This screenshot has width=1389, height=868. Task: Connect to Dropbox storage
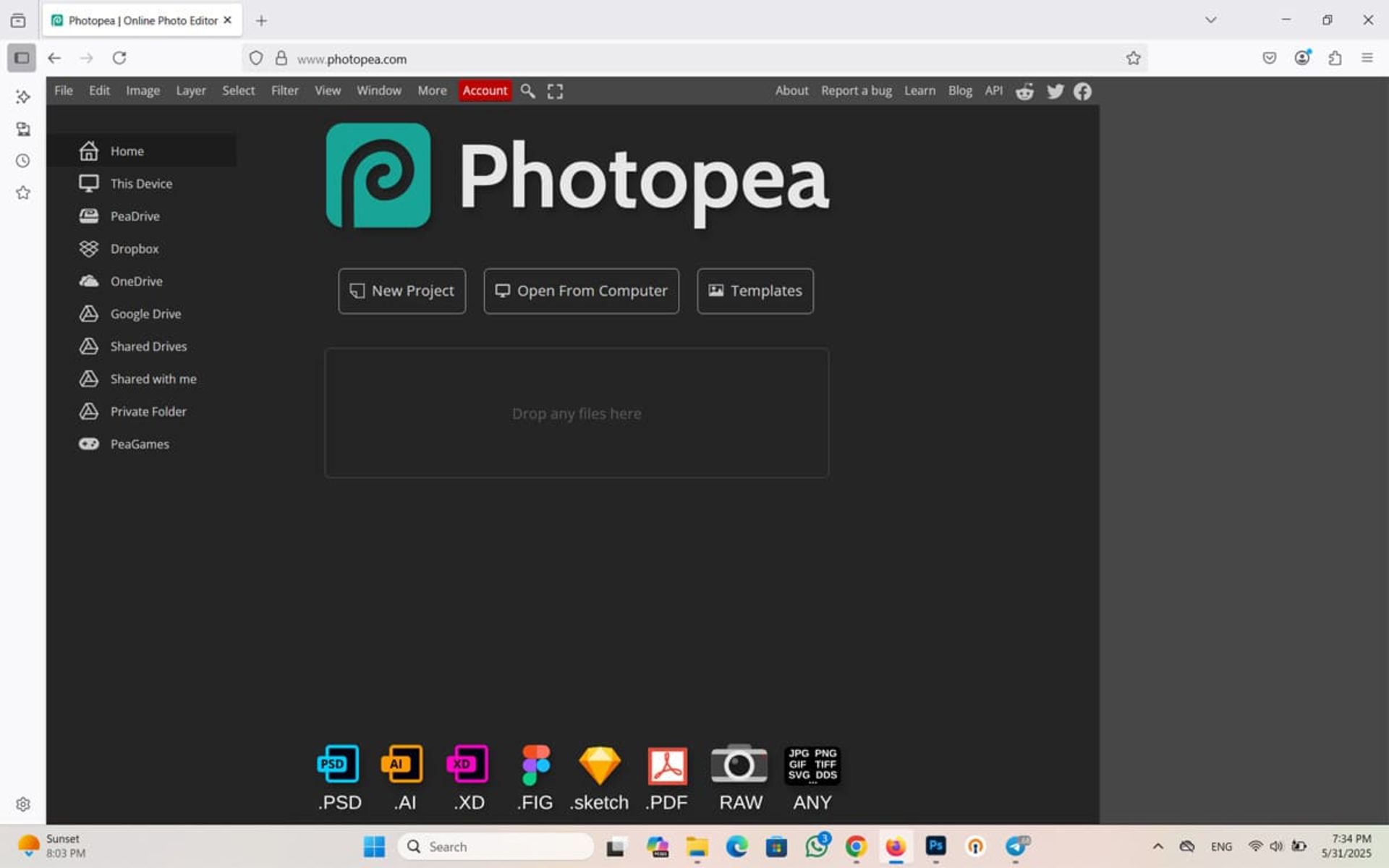142,248
